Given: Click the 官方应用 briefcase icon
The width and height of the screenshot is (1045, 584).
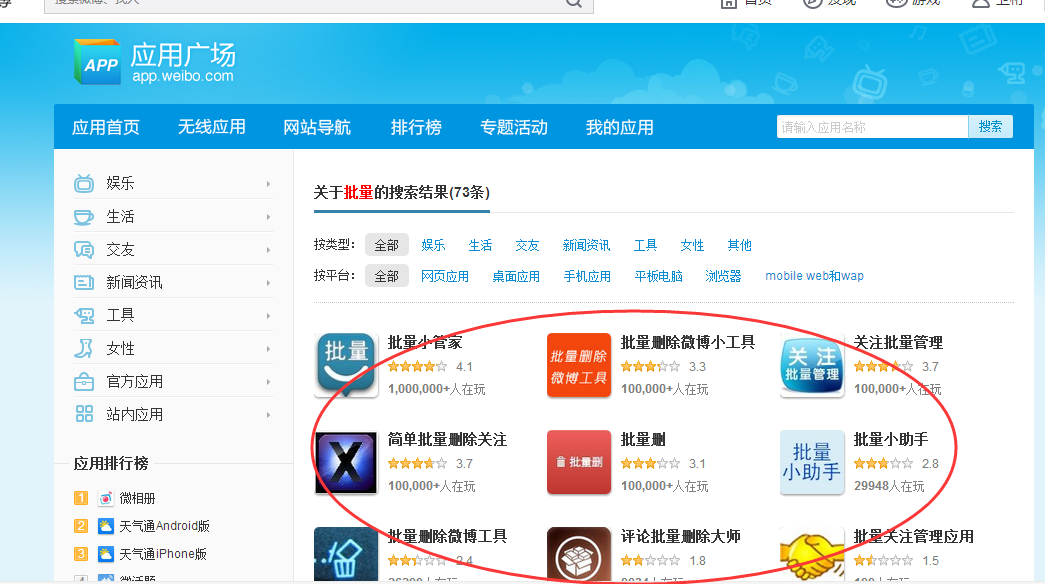Looking at the screenshot, I should tap(84, 381).
